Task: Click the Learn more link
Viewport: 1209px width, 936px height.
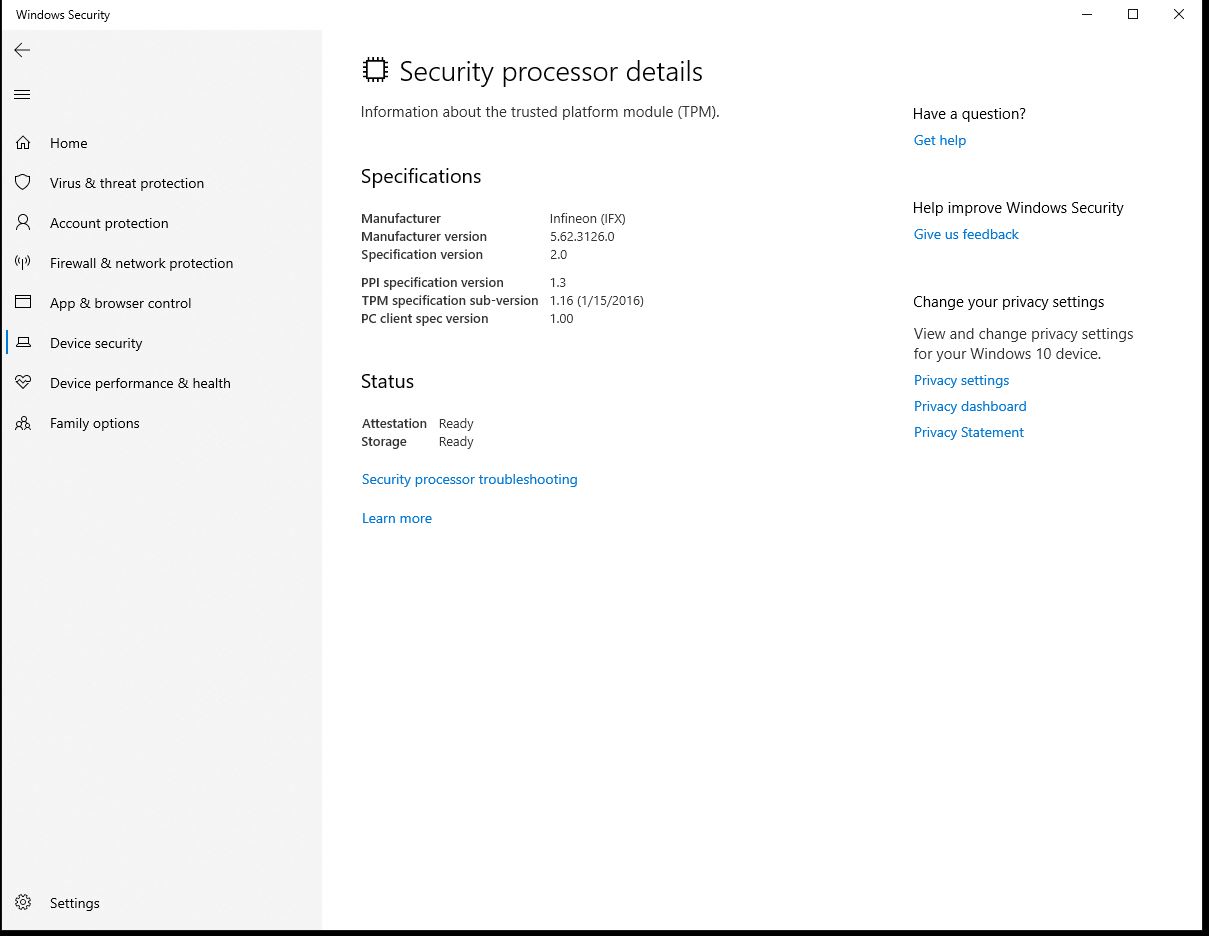Action: (397, 518)
